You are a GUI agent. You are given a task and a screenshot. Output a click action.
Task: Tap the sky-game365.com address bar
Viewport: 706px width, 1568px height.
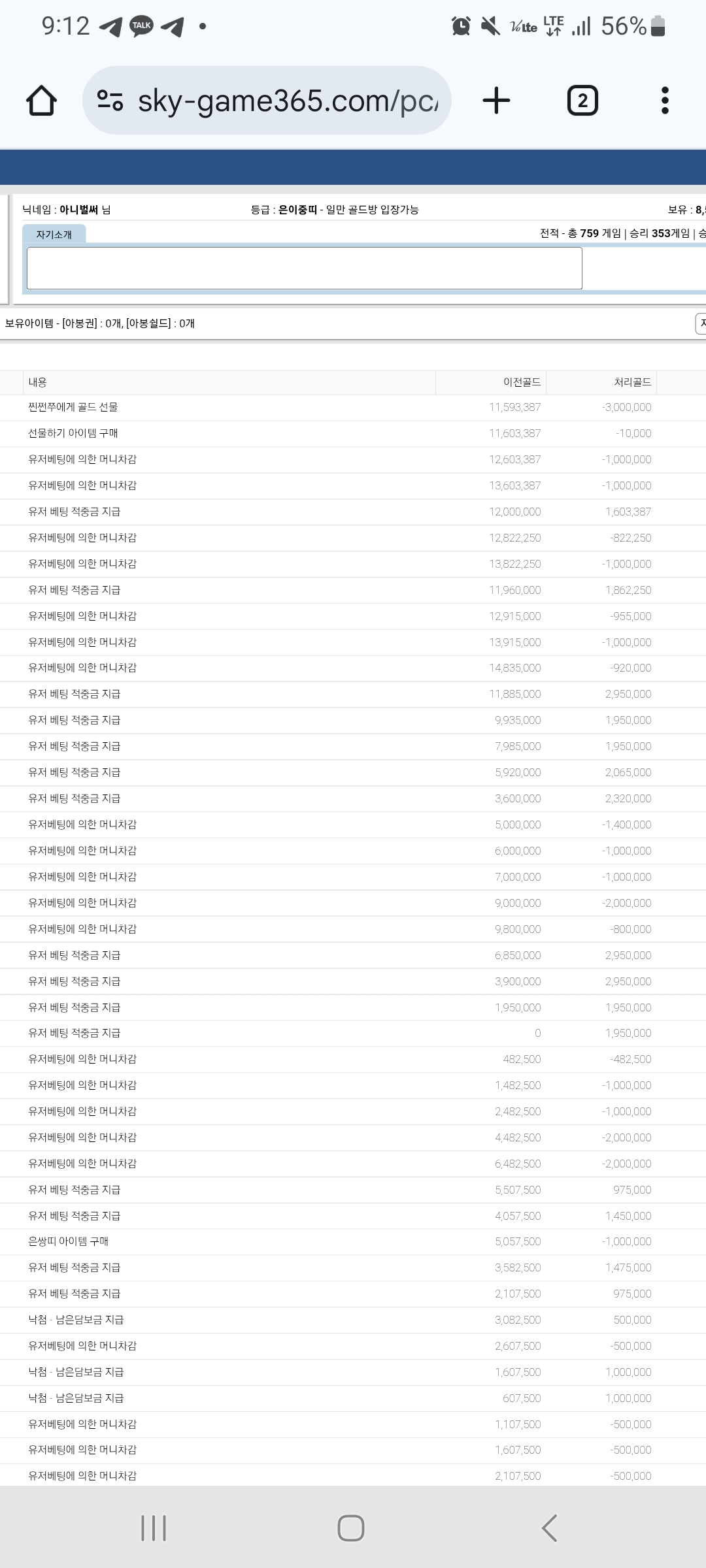click(288, 101)
